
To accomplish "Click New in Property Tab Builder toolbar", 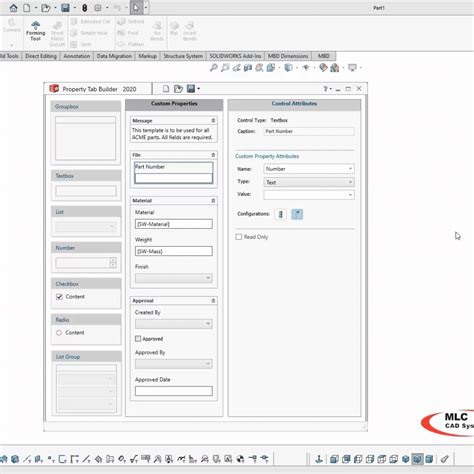I will (x=166, y=89).
